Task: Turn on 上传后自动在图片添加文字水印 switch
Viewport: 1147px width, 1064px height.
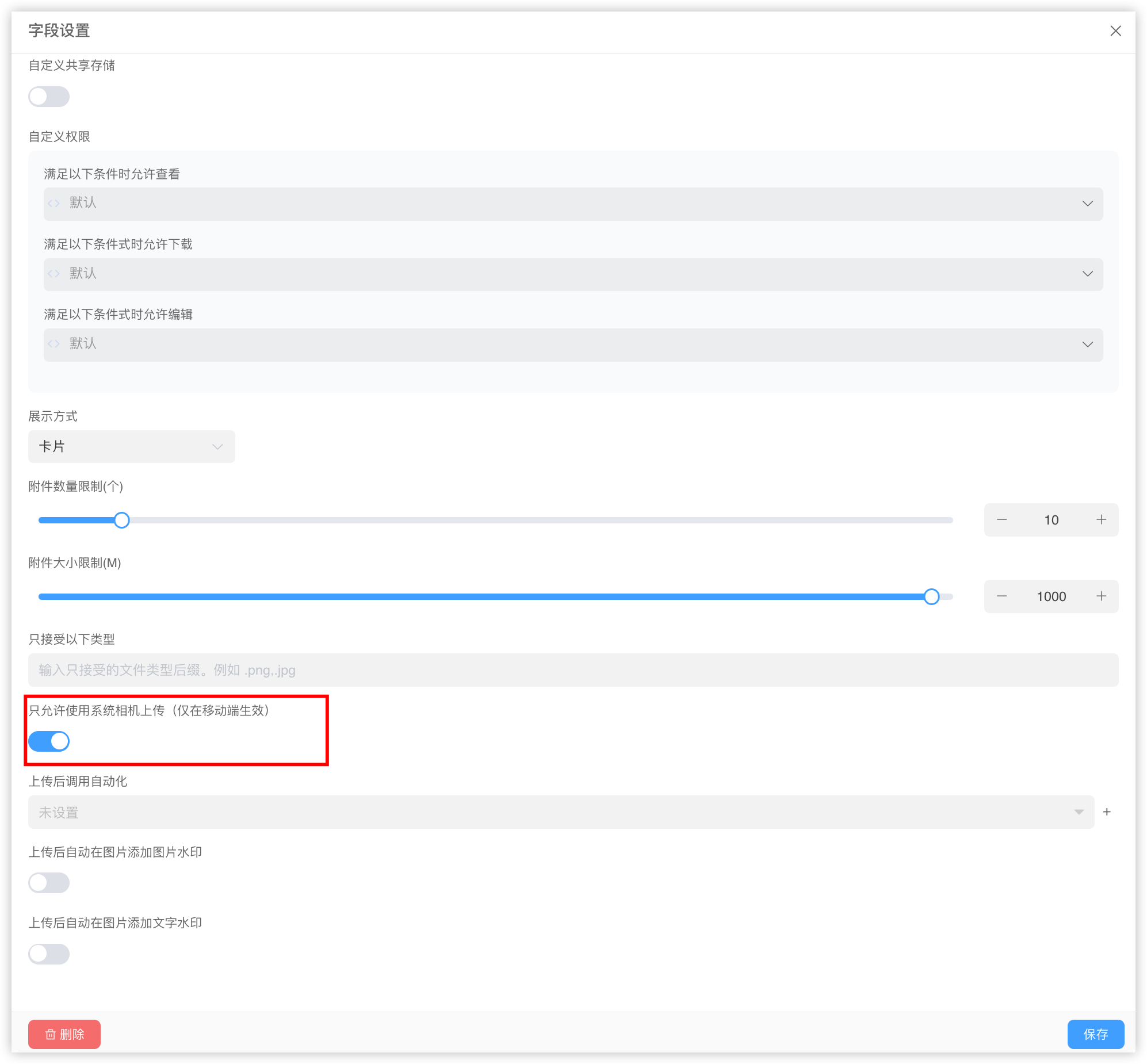Action: pos(49,954)
